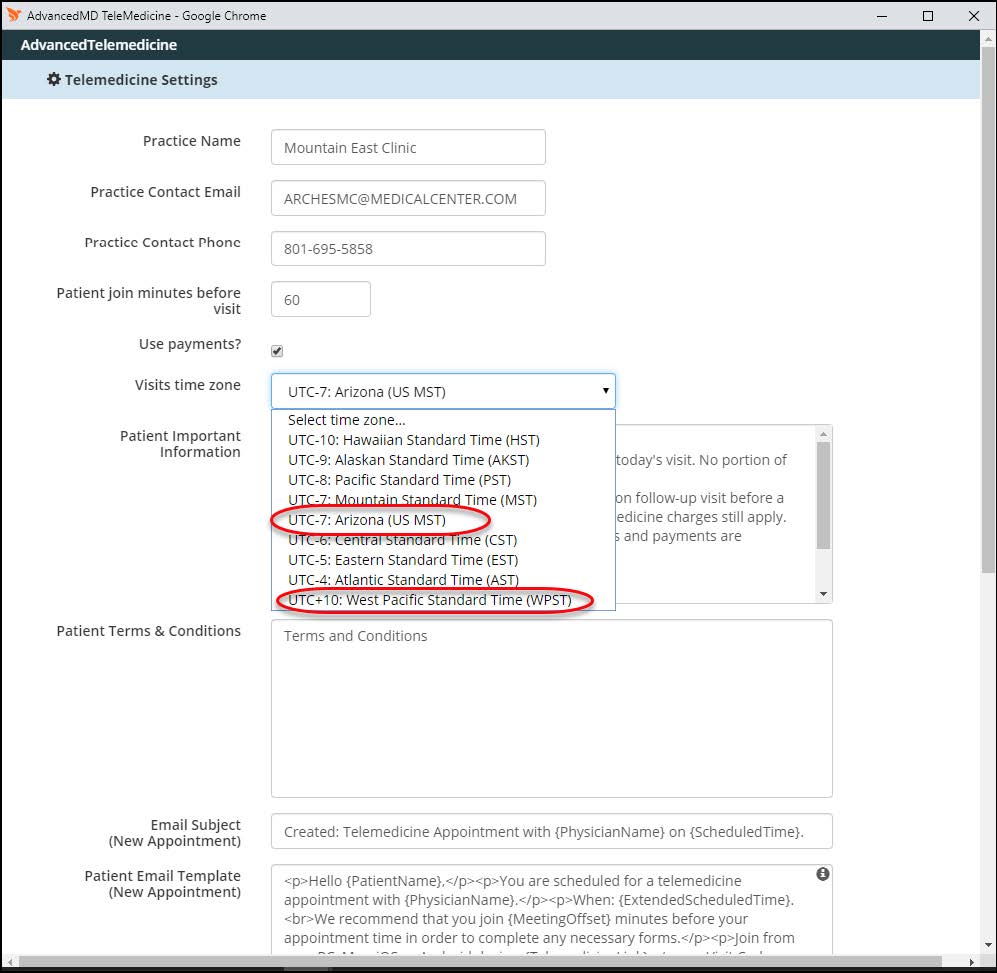Choose UTC+10 West Pacific Standard Time option
Screen dimensions: 997x973
click(443, 600)
